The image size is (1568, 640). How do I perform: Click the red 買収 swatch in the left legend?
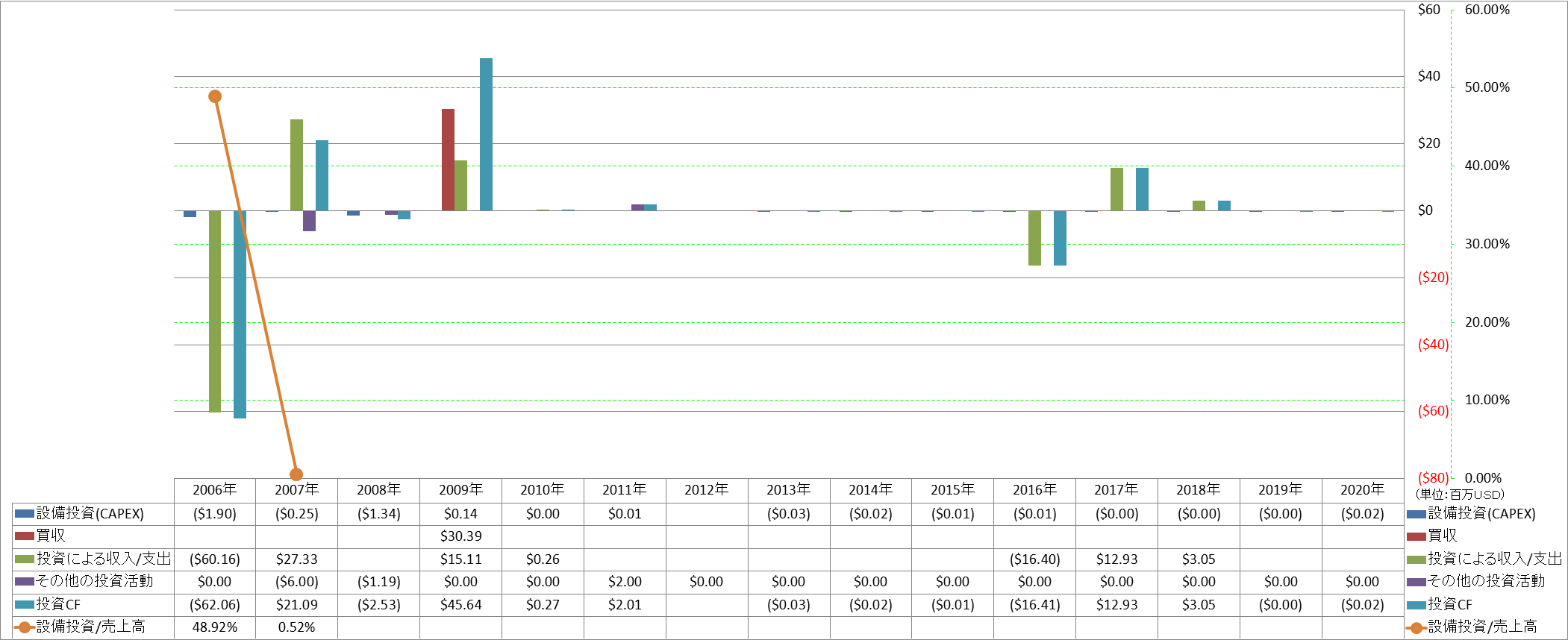pos(25,536)
